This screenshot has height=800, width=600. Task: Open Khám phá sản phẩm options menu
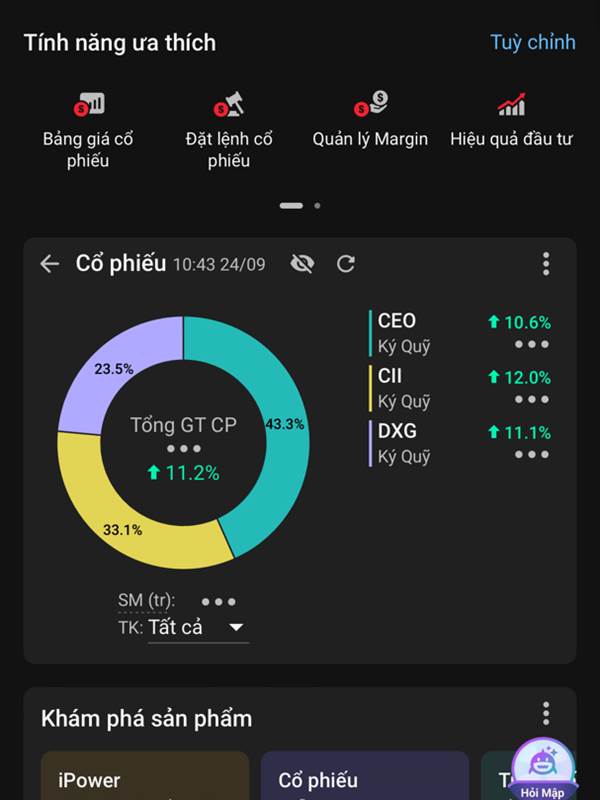[x=546, y=713]
